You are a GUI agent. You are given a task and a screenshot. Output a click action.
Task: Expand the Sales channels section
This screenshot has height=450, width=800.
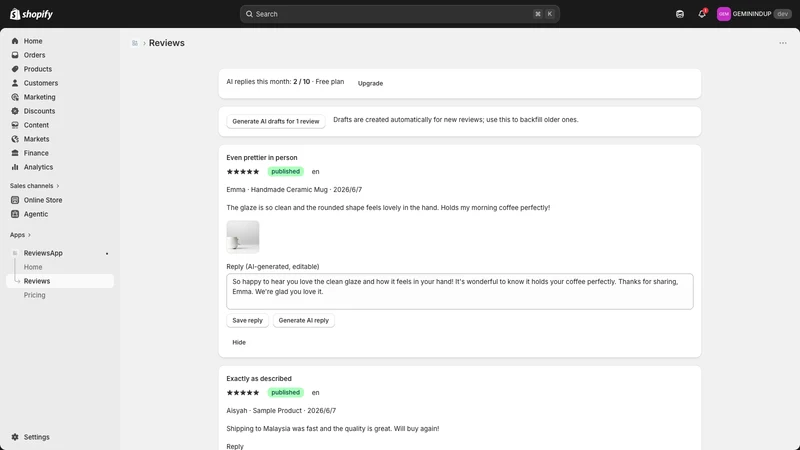[34, 186]
